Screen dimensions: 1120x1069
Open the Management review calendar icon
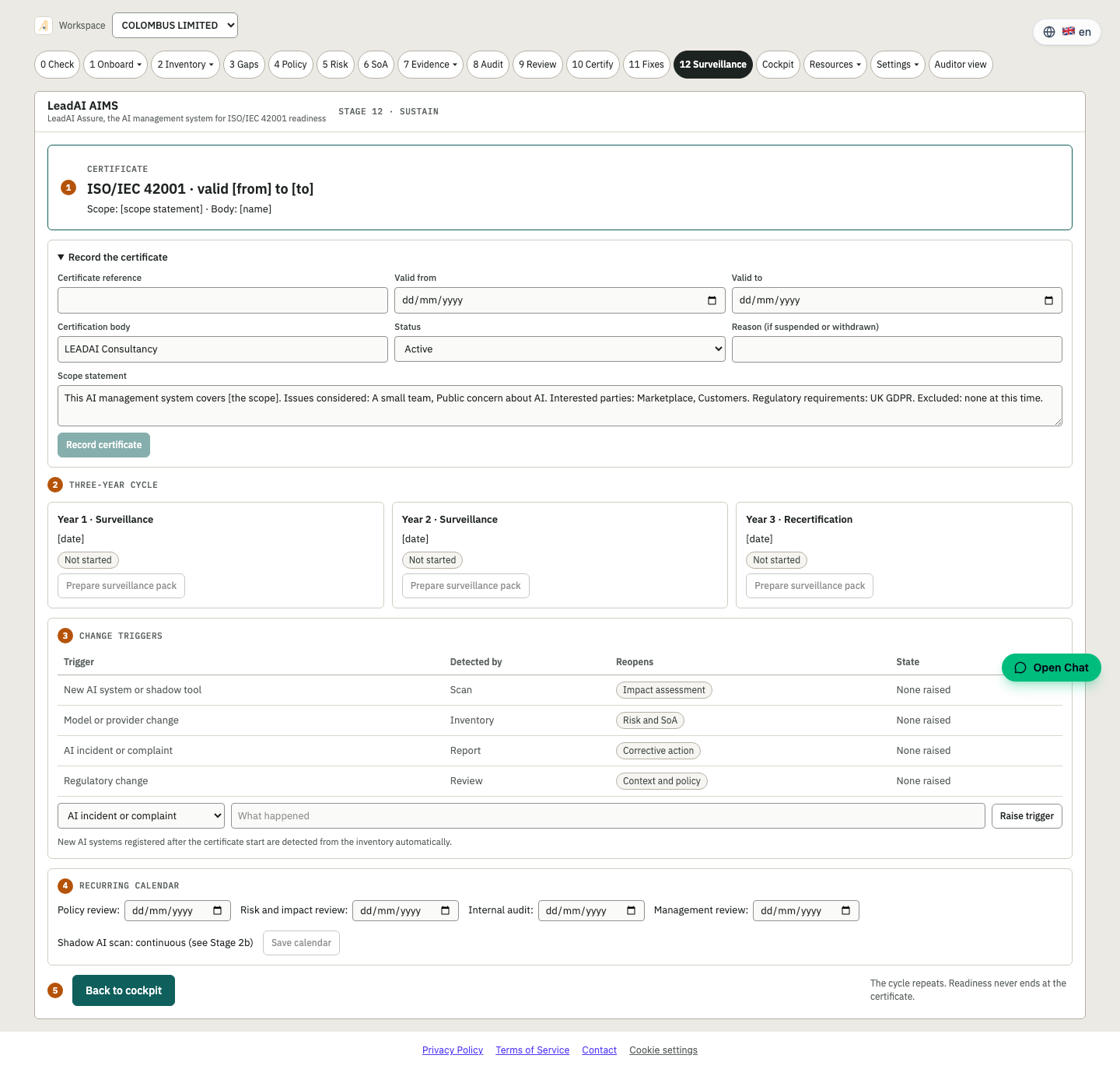(846, 911)
